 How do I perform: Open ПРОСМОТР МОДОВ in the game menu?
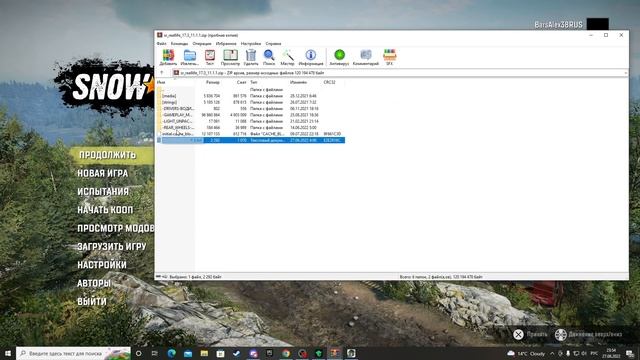(x=116, y=228)
